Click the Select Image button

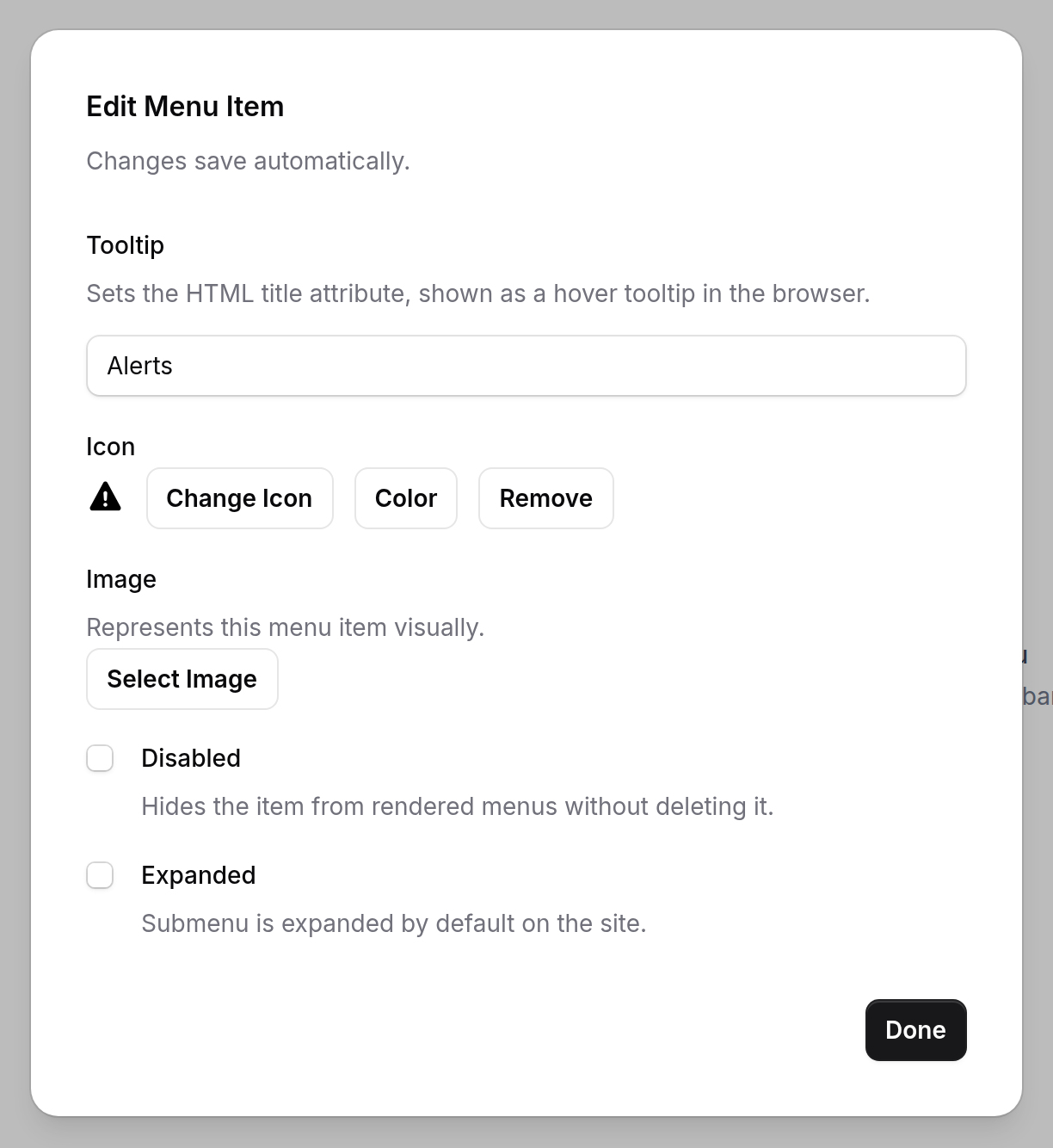pyautogui.click(x=182, y=679)
